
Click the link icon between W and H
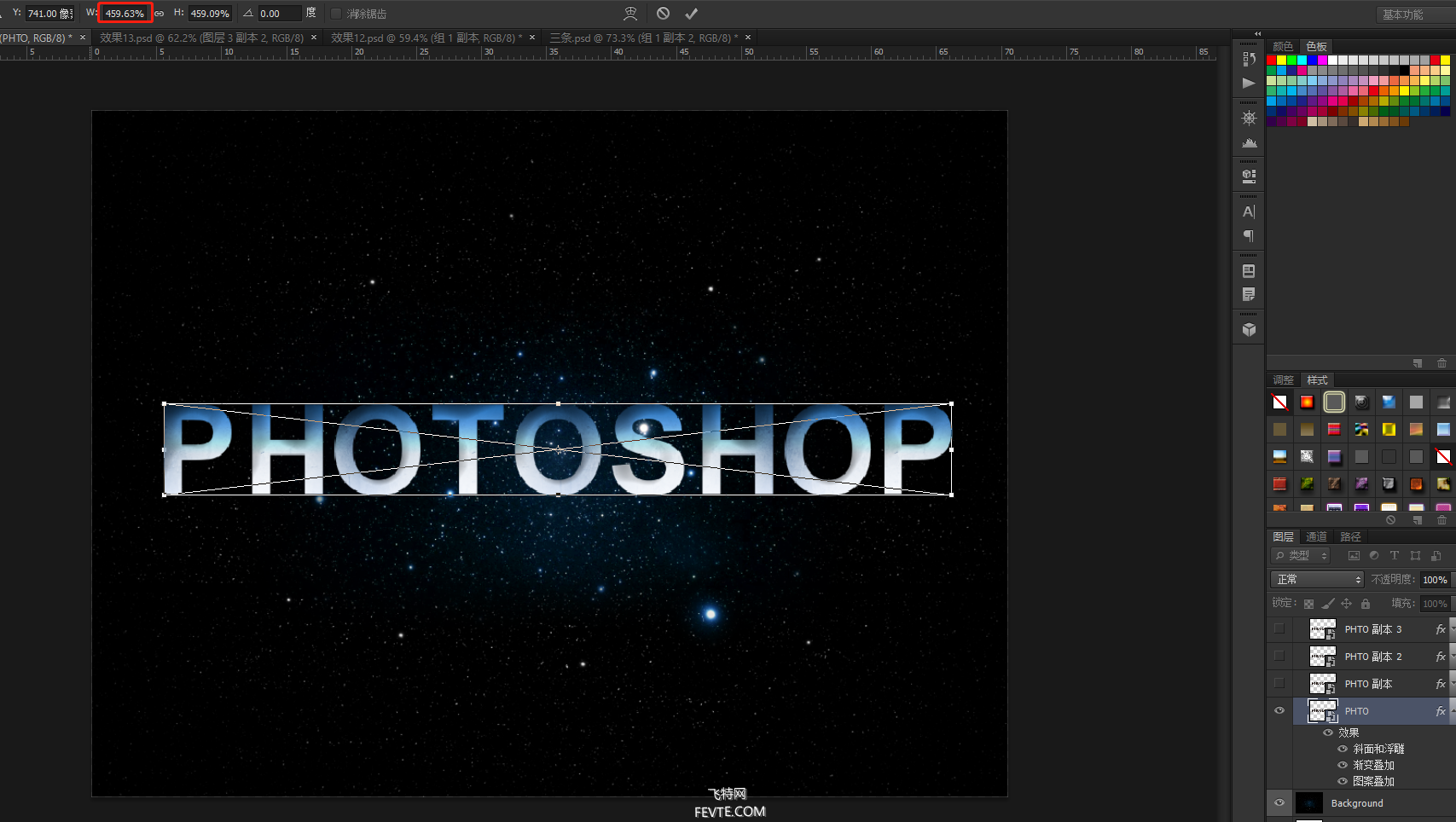[160, 14]
